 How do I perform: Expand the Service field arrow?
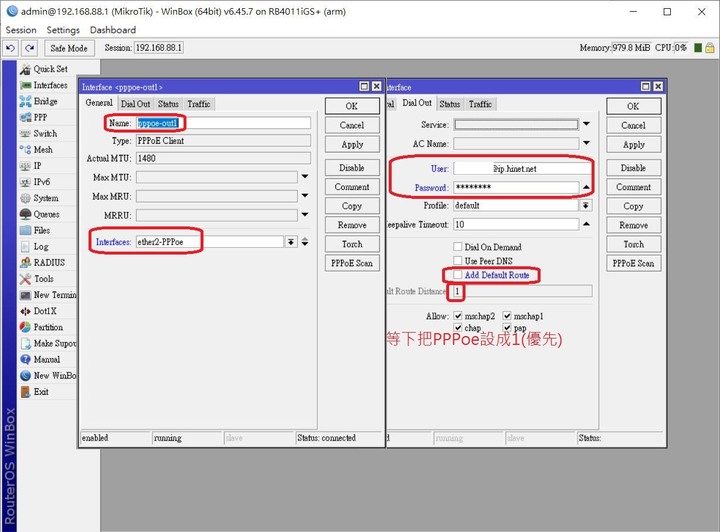(x=587, y=124)
